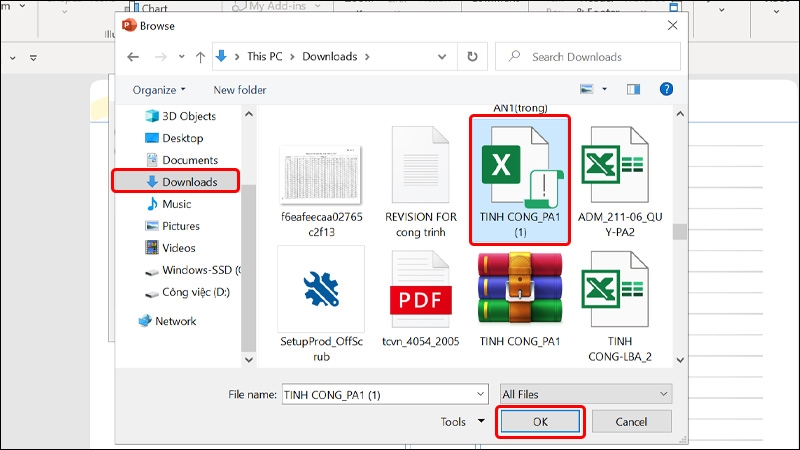
Task: Click Downloads in address bar path
Action: (x=330, y=57)
